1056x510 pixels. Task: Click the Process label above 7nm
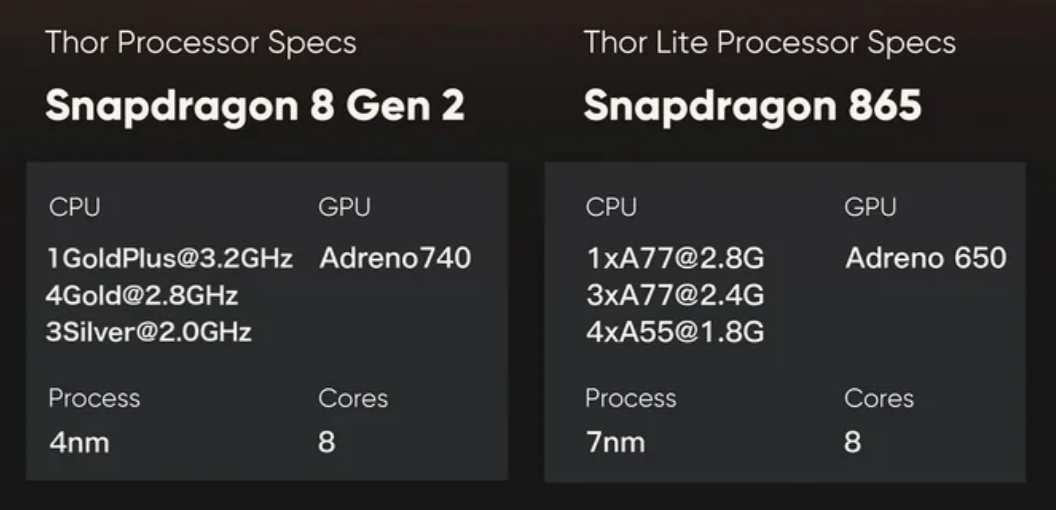(630, 398)
